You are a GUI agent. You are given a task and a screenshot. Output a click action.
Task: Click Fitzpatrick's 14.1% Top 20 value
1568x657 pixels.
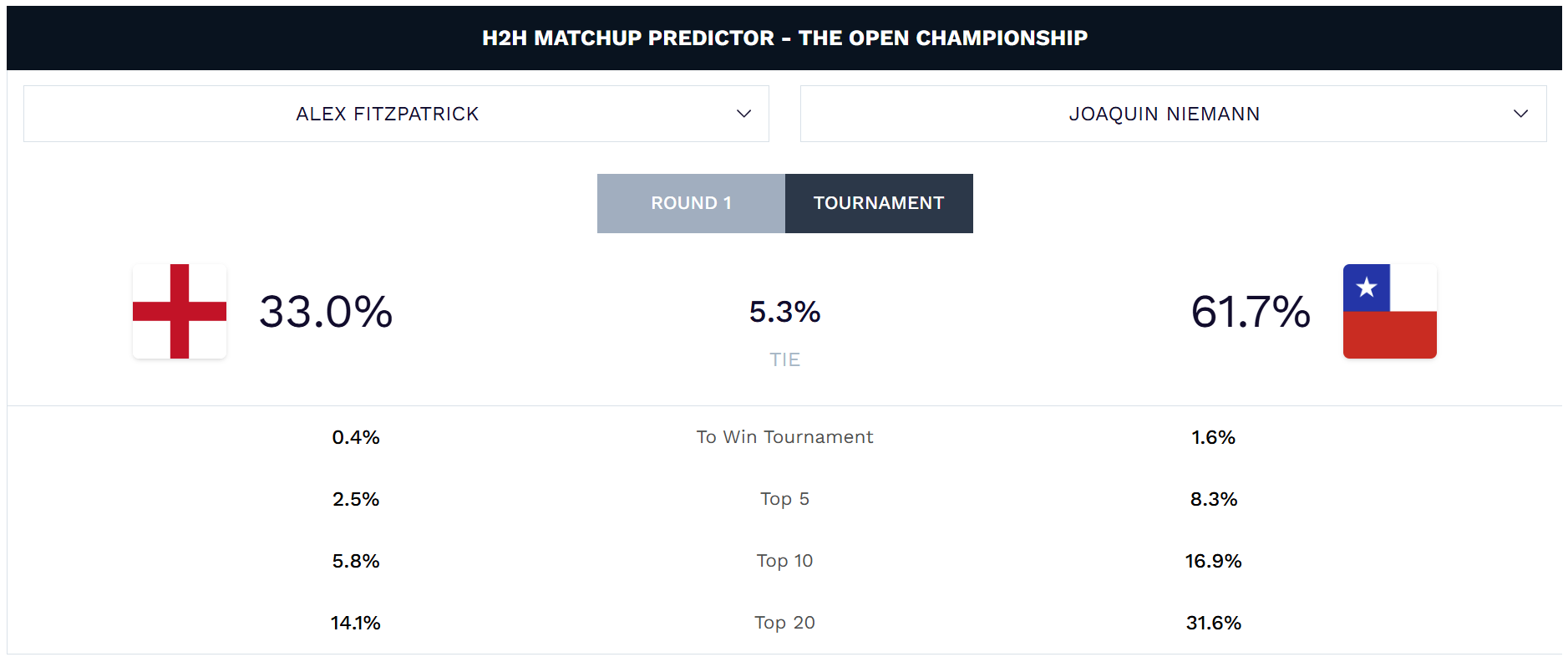[x=356, y=623]
